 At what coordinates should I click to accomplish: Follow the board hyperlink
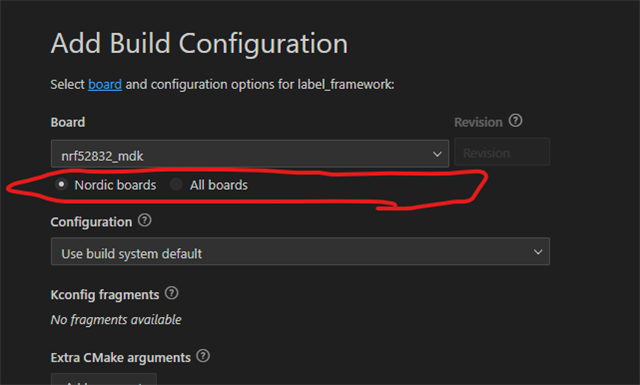click(x=105, y=85)
